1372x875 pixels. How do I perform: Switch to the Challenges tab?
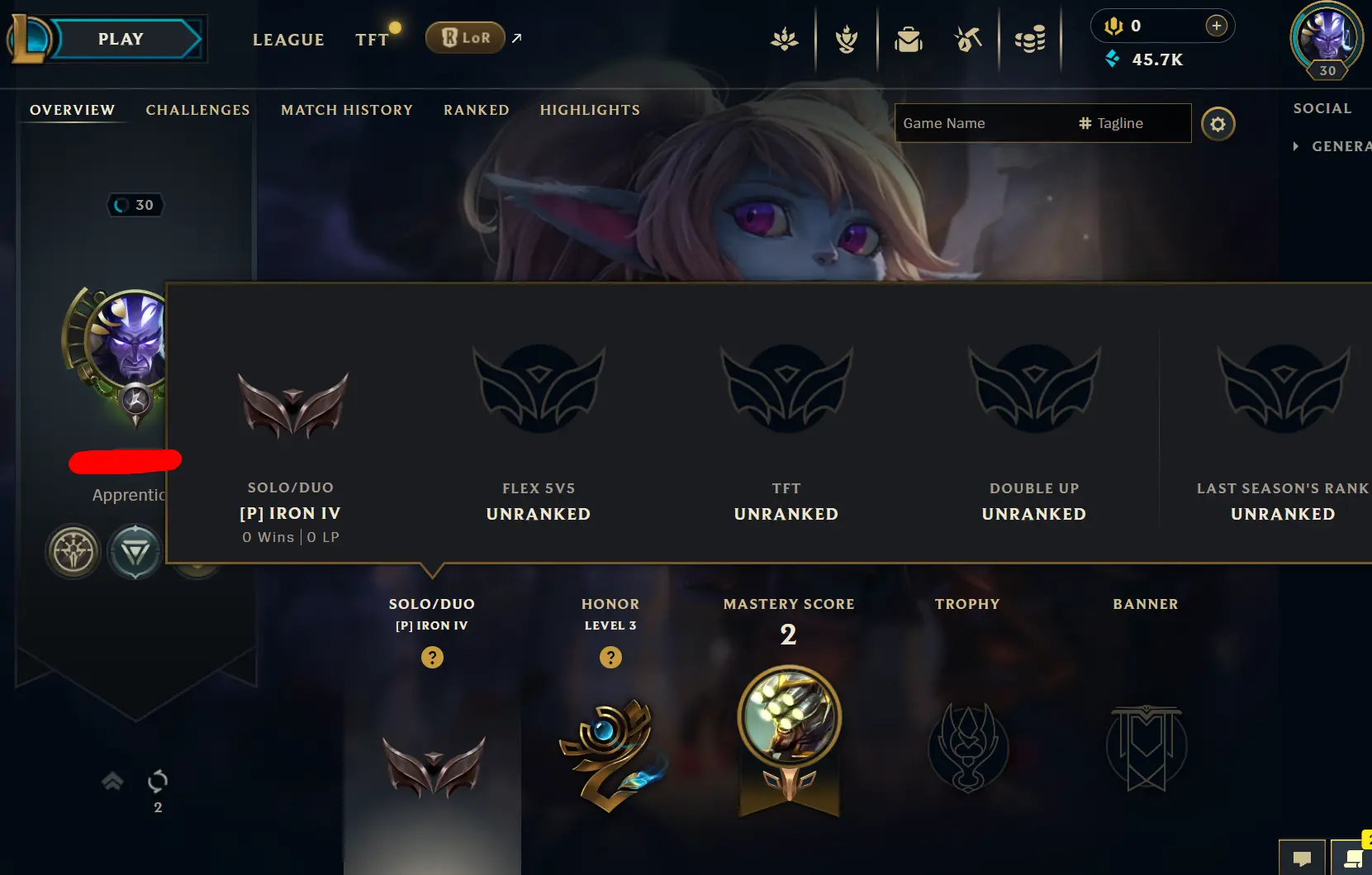click(x=197, y=110)
